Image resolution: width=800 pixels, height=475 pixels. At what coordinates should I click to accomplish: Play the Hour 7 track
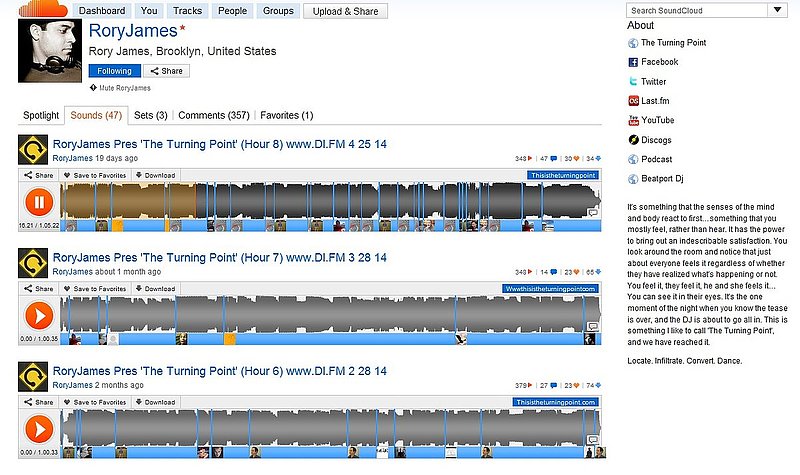[x=38, y=315]
